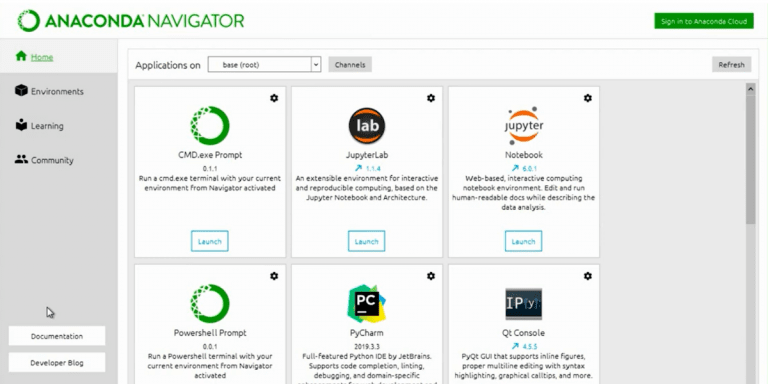Click the PyCharm title text

pyautogui.click(x=367, y=333)
